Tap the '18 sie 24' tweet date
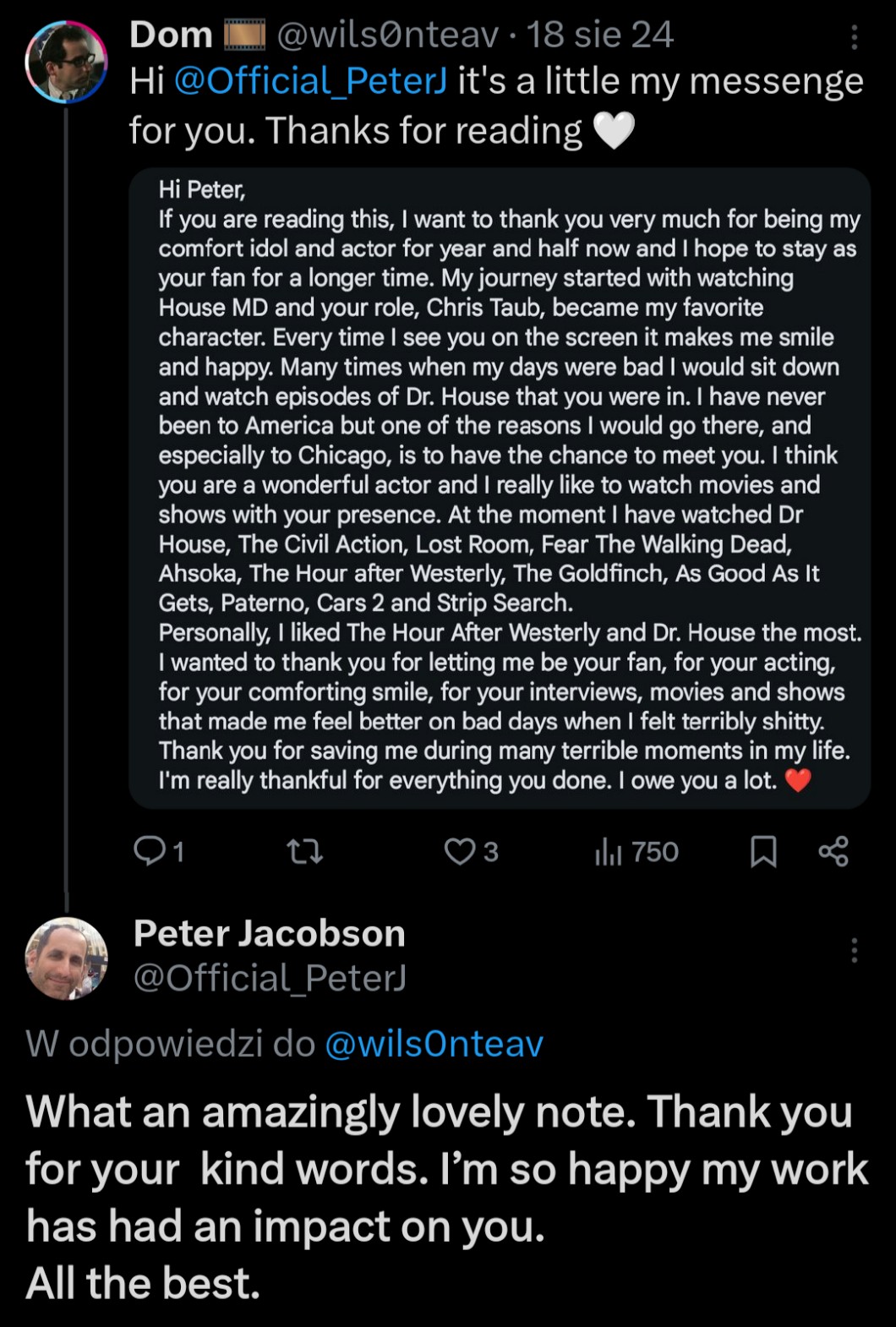Viewport: 896px width, 1327px height. tap(600, 35)
